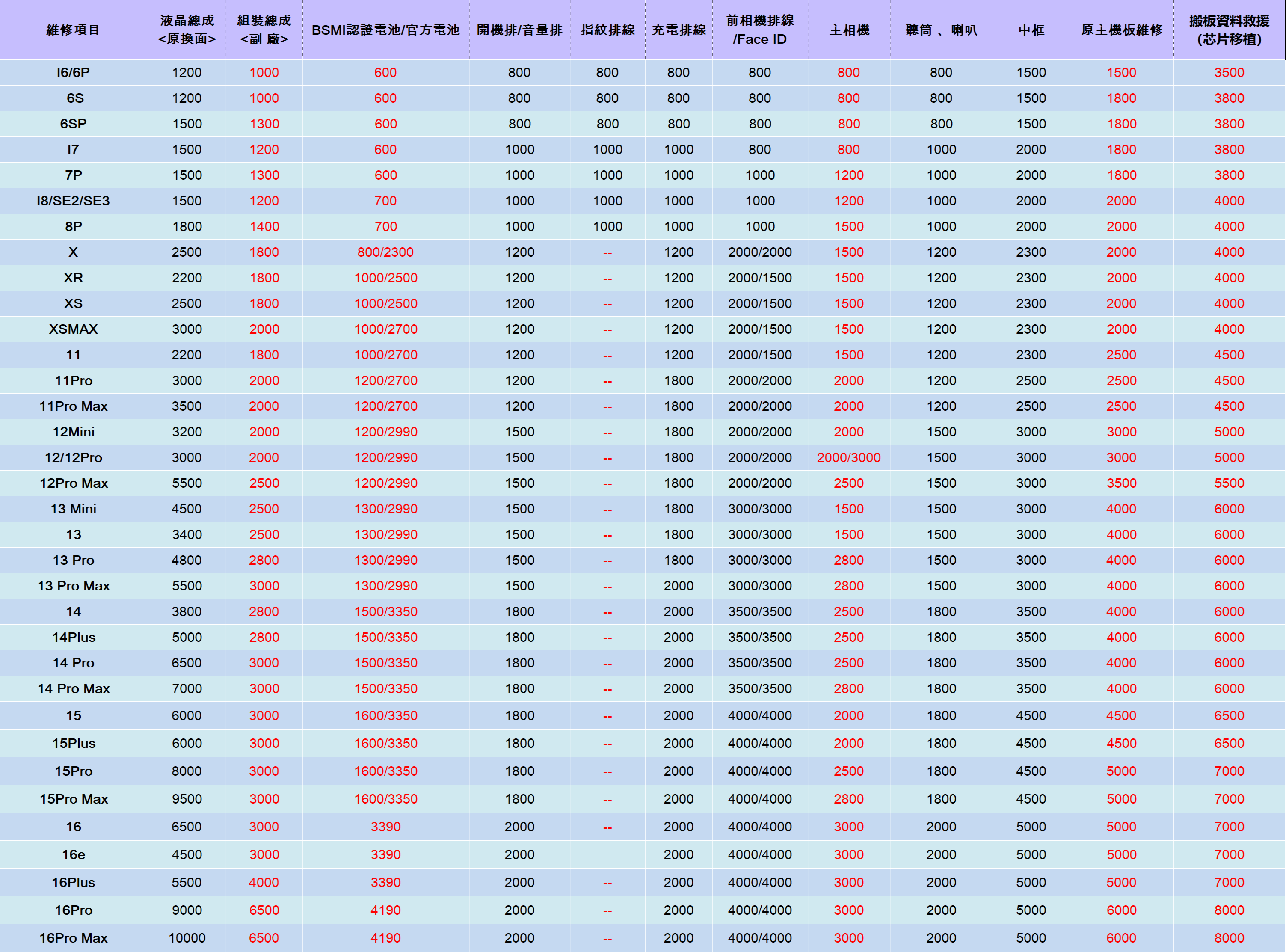Click the 聽筒、喇叭 column header
This screenshot has width=1286, height=952.
click(941, 30)
